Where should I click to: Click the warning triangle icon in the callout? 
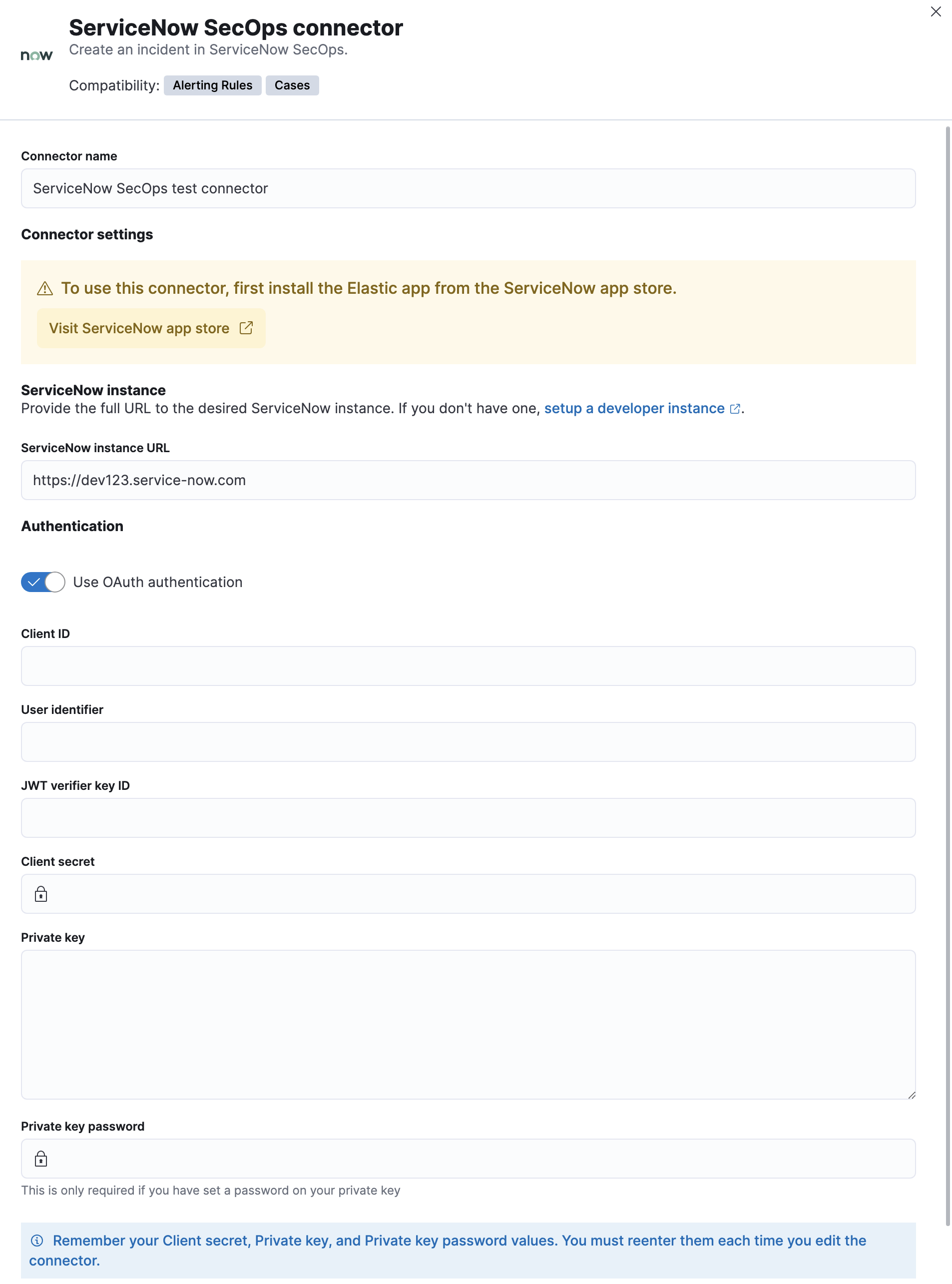pos(45,288)
